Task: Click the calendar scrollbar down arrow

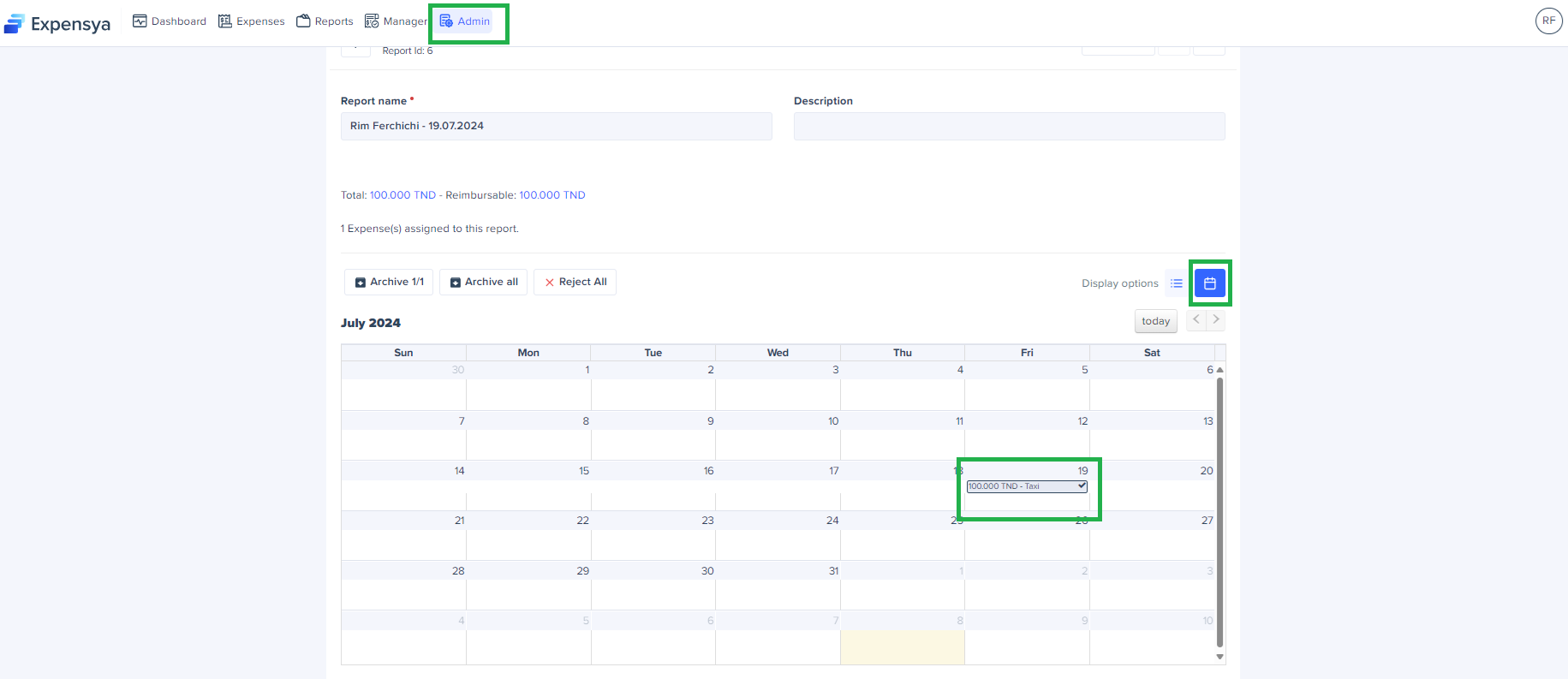Action: coord(1219,657)
